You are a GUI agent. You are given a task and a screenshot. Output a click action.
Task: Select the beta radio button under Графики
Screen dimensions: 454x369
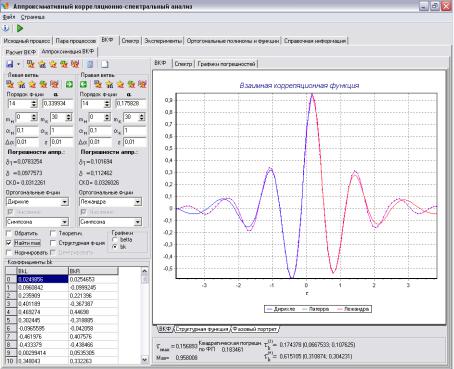pyautogui.click(x=115, y=240)
